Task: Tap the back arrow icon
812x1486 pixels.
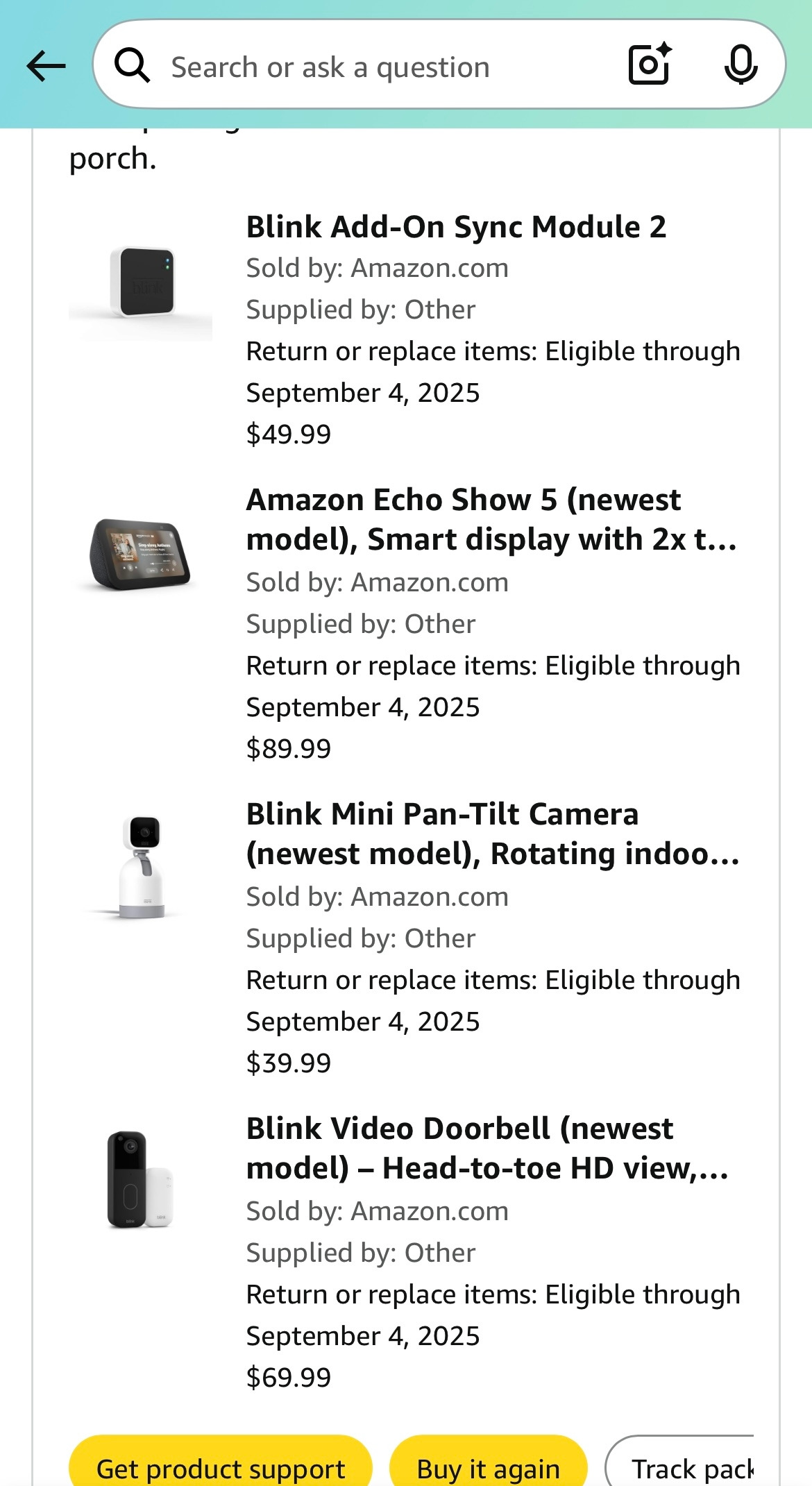Action: tap(46, 67)
